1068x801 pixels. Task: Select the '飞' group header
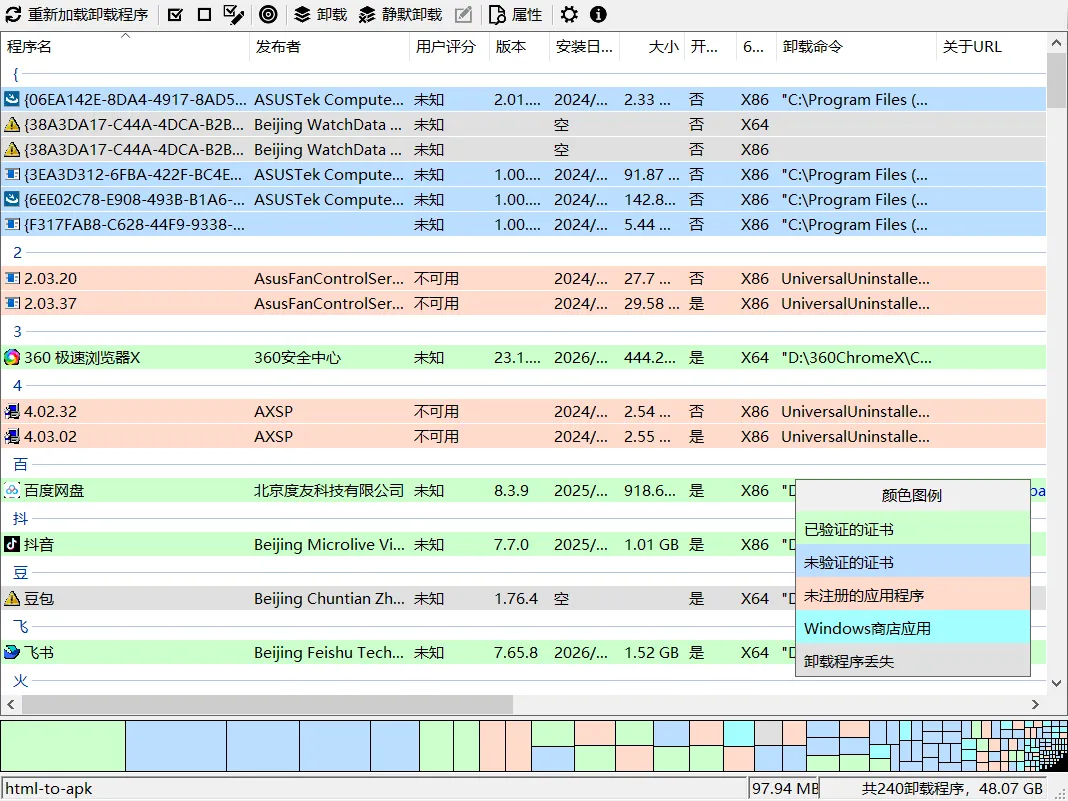tap(20, 626)
